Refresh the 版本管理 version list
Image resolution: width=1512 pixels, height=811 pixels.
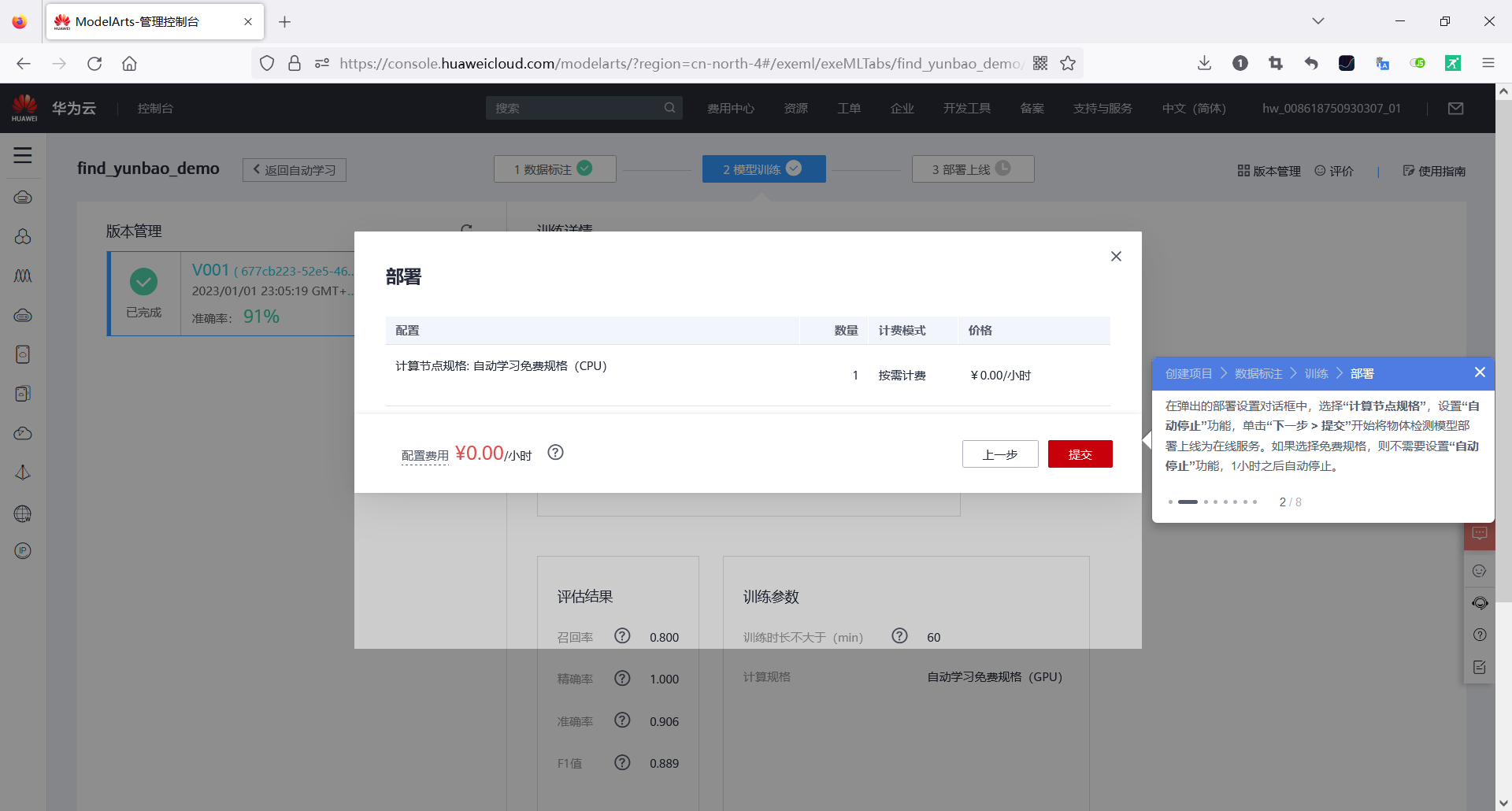pyautogui.click(x=467, y=229)
